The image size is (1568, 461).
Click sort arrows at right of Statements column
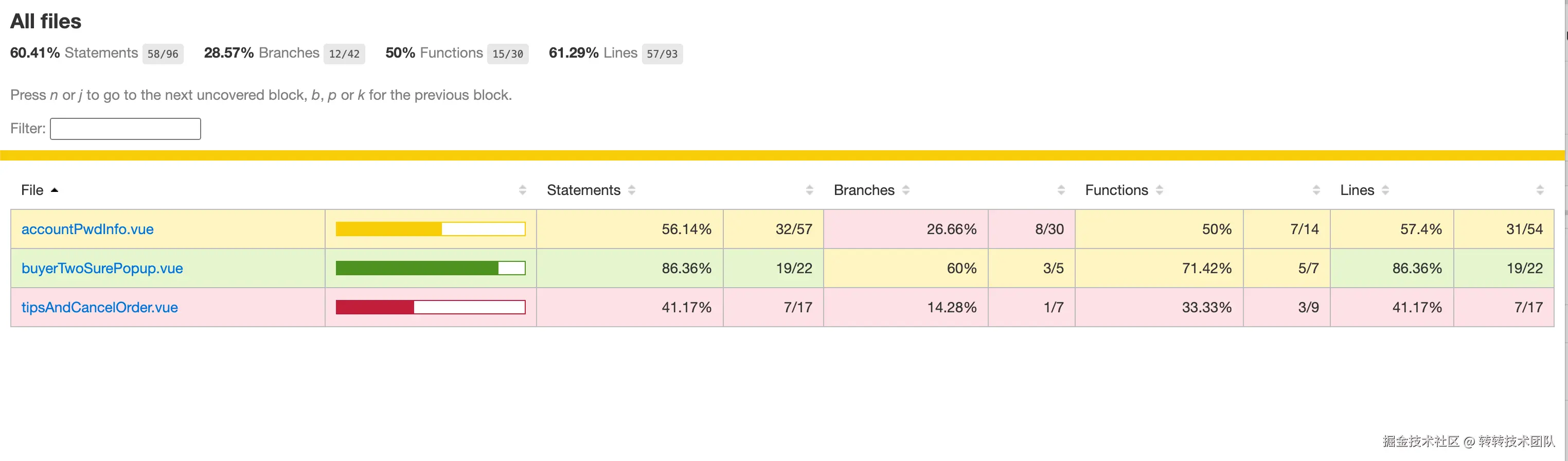click(810, 190)
